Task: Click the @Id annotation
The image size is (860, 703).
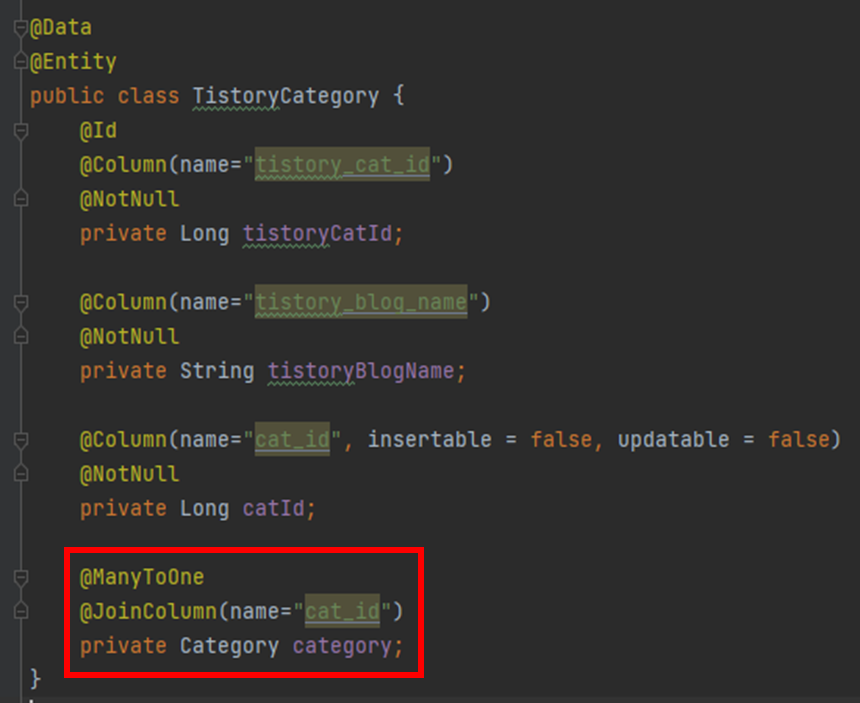Action: click(x=98, y=131)
